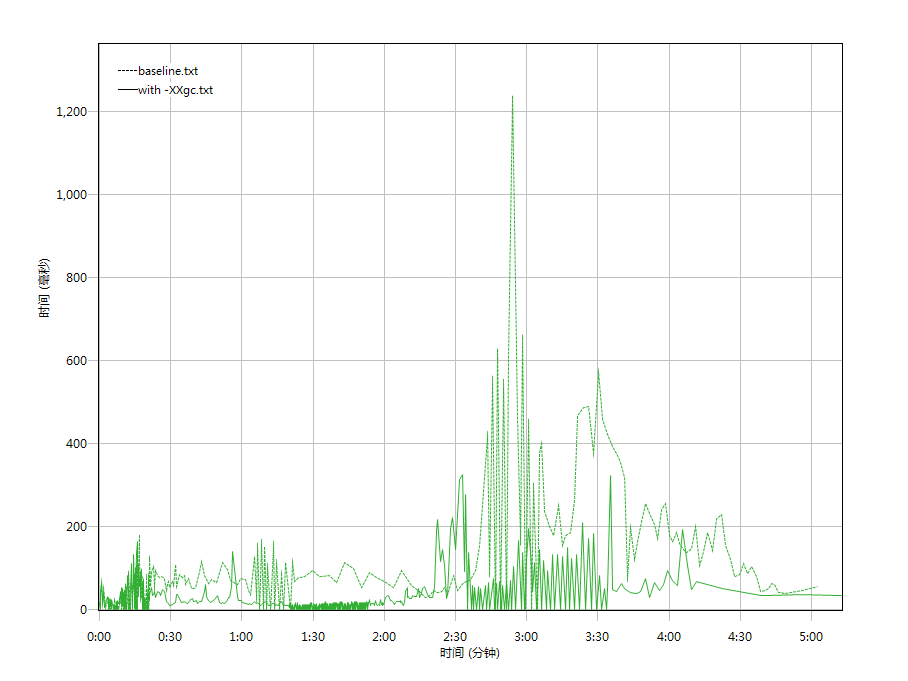The image size is (908, 681).
Task: Click the x-axis title 时间 (分钟)
Action: pyautogui.click(x=470, y=653)
